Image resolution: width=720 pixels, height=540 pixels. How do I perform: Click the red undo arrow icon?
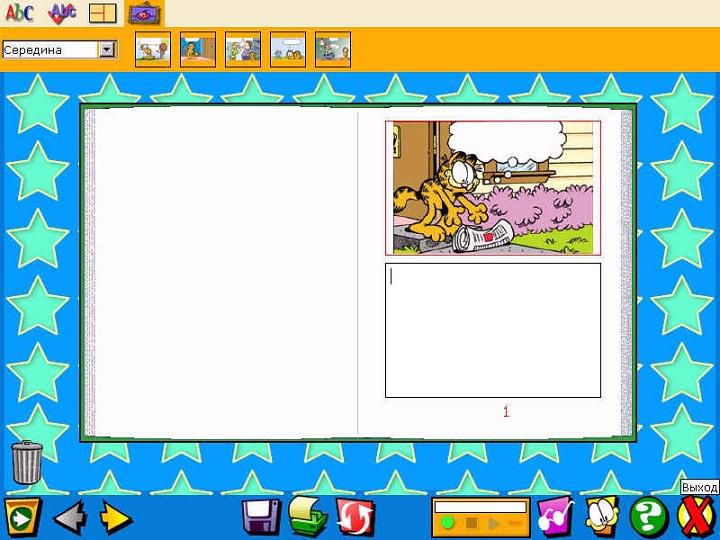(355, 517)
